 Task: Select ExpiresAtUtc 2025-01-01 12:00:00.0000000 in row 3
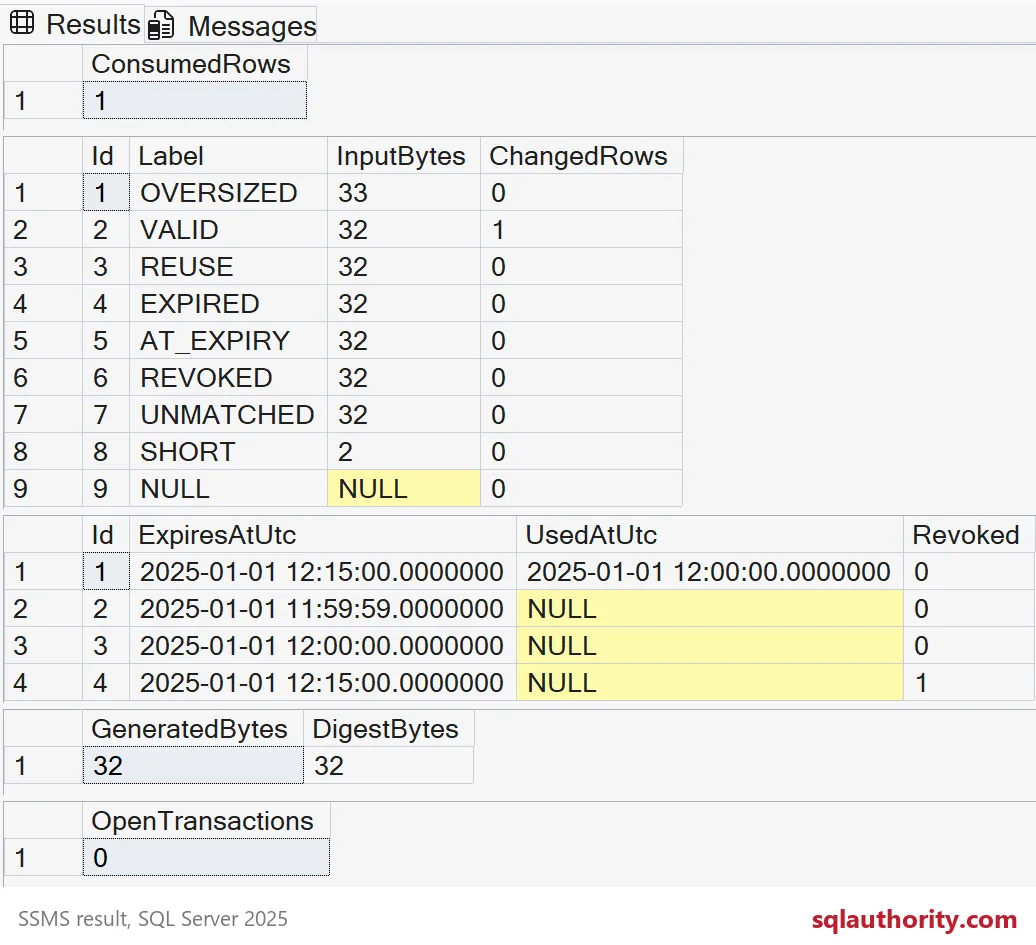tap(322, 646)
